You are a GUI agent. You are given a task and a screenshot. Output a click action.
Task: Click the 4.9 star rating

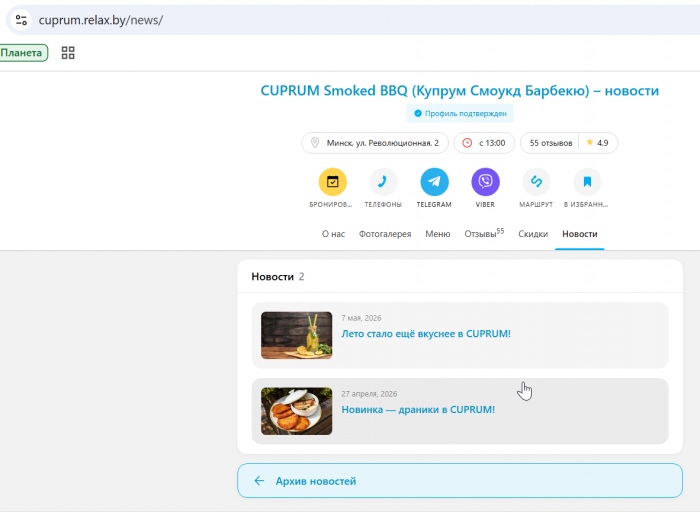point(597,143)
